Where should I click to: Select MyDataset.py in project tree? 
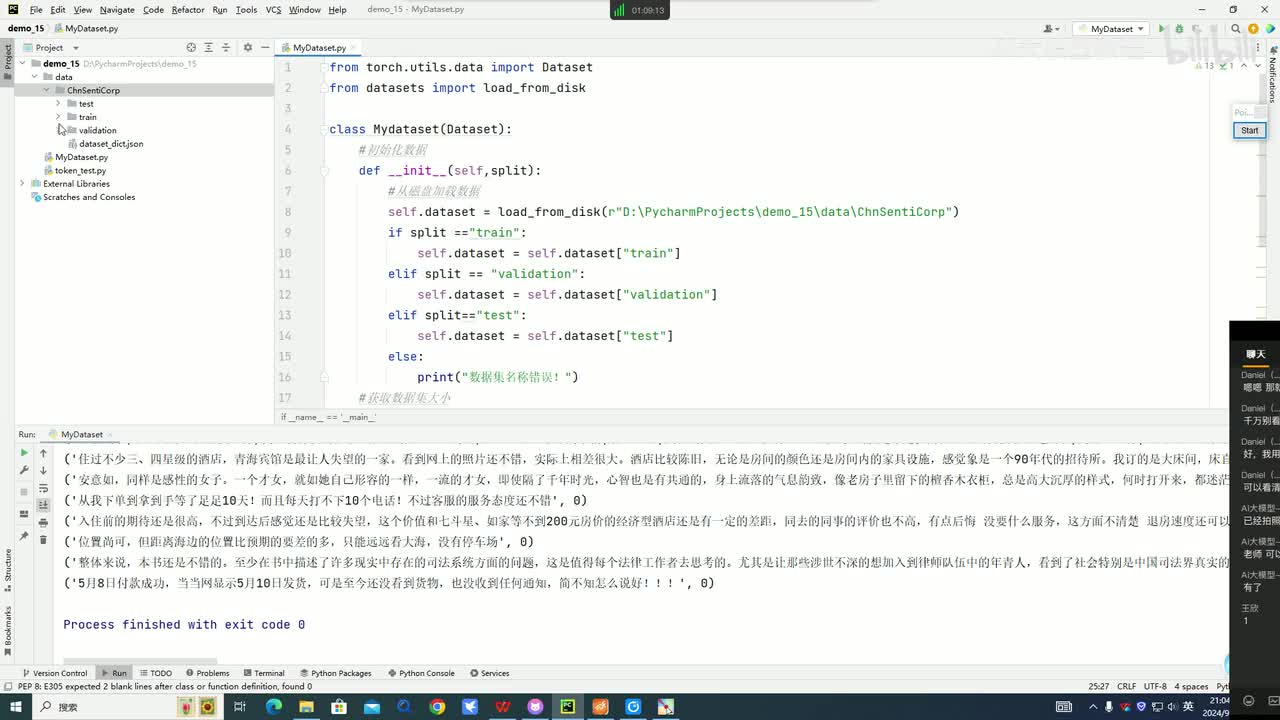pyautogui.click(x=81, y=157)
